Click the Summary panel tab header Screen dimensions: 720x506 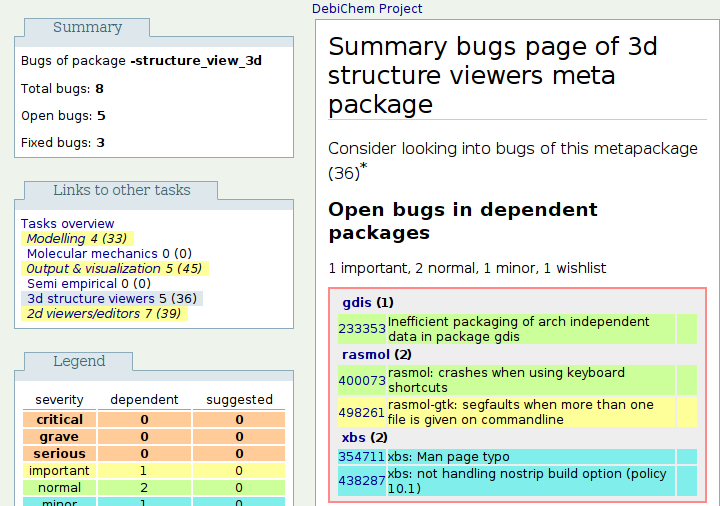[x=87, y=28]
